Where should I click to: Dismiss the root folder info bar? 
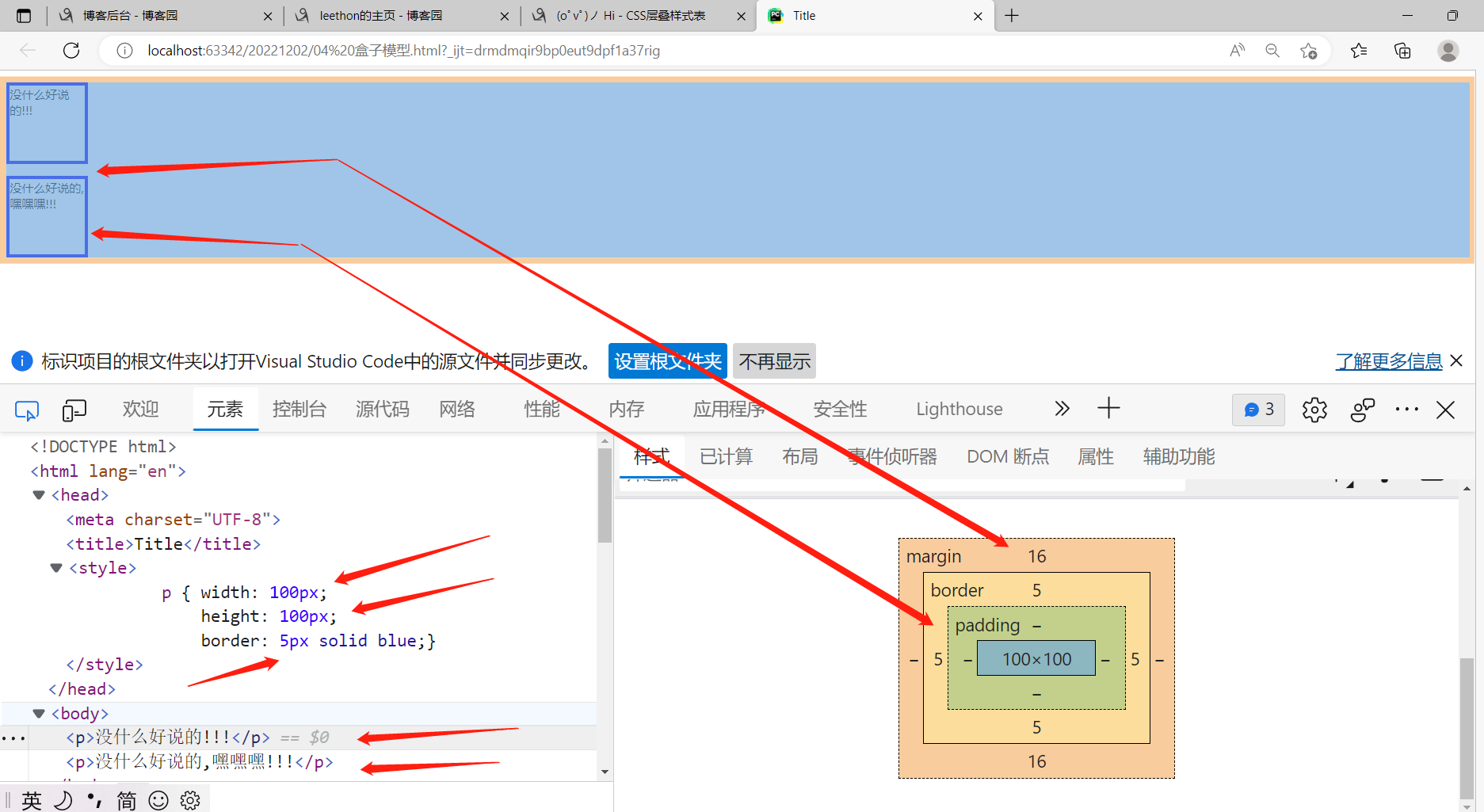click(x=1456, y=360)
